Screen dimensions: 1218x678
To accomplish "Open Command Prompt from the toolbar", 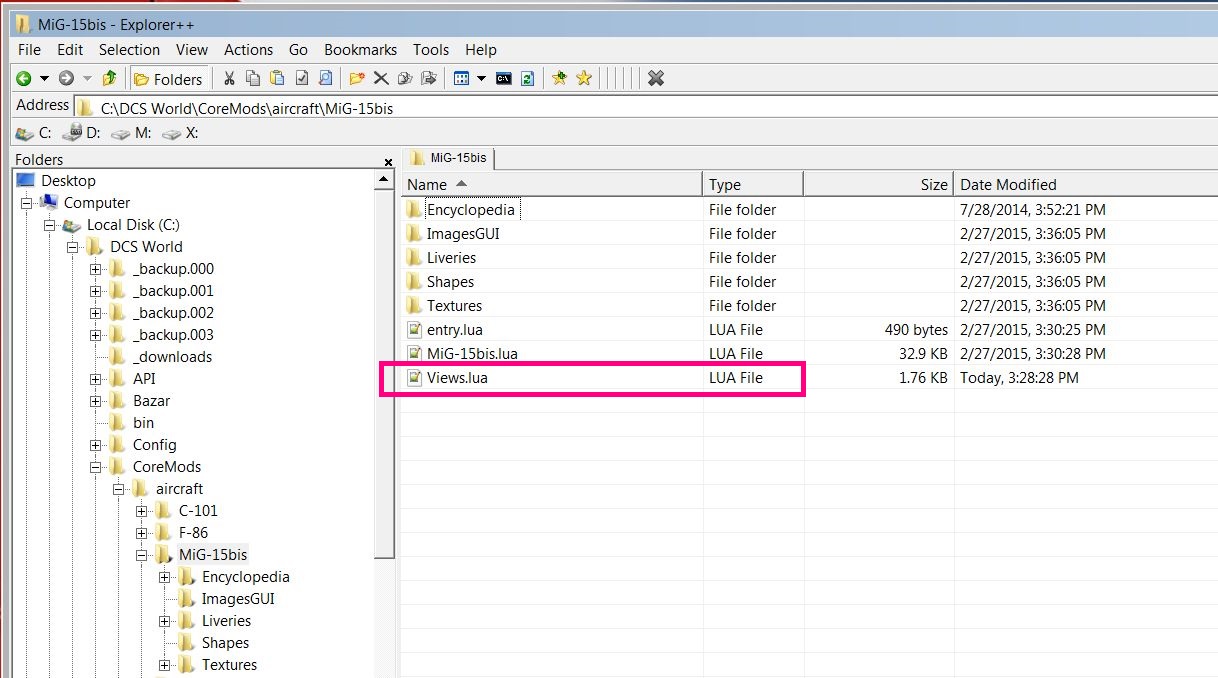I will (x=504, y=78).
